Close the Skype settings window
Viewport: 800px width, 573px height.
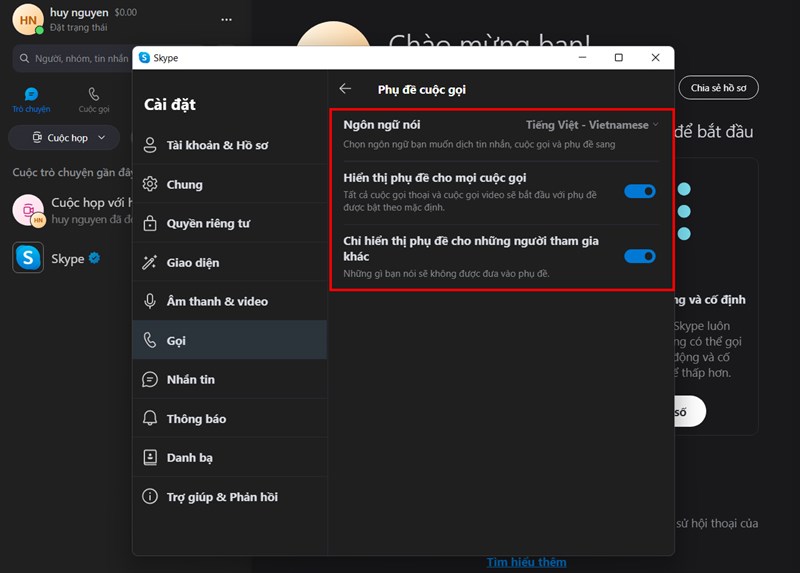(656, 58)
